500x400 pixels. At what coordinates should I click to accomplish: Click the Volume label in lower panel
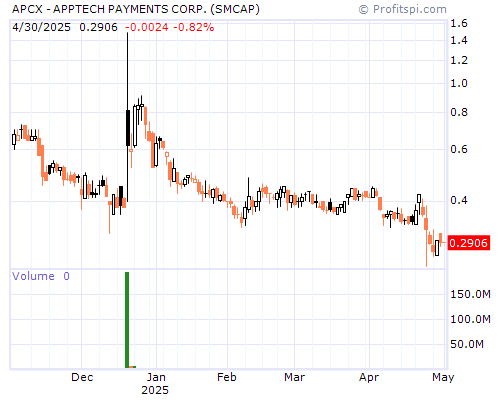tap(33, 276)
